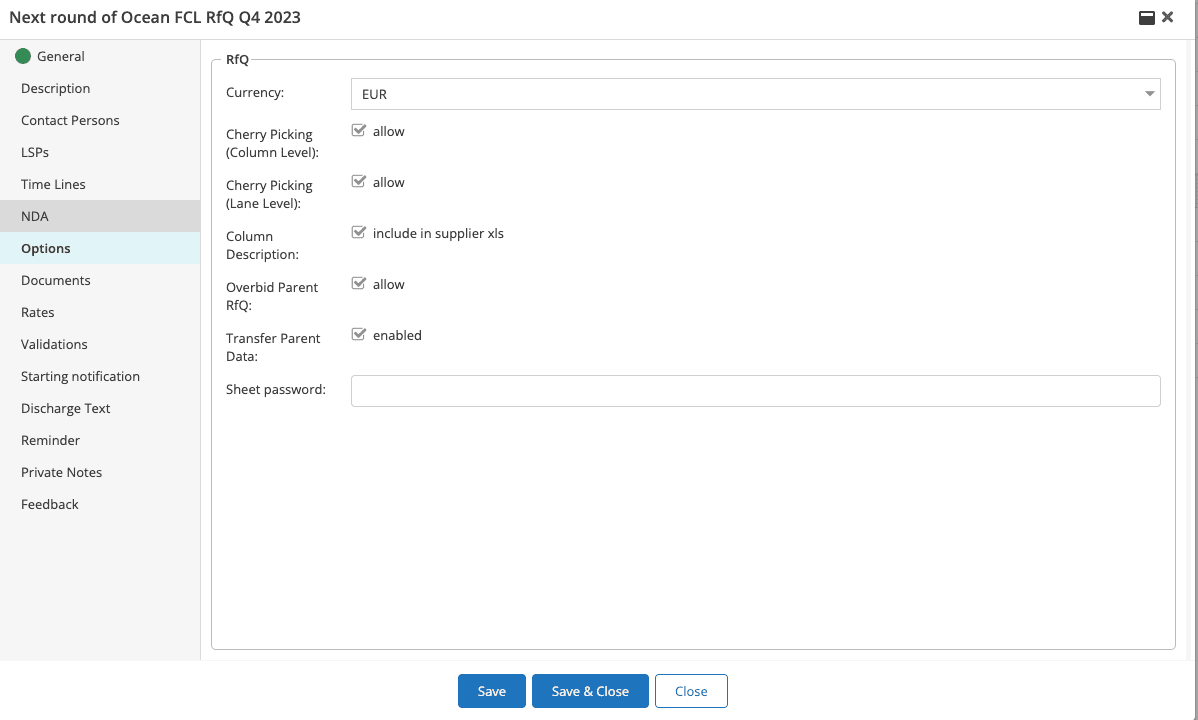The width and height of the screenshot is (1198, 720).
Task: Open Validations section
Action: pos(100,345)
